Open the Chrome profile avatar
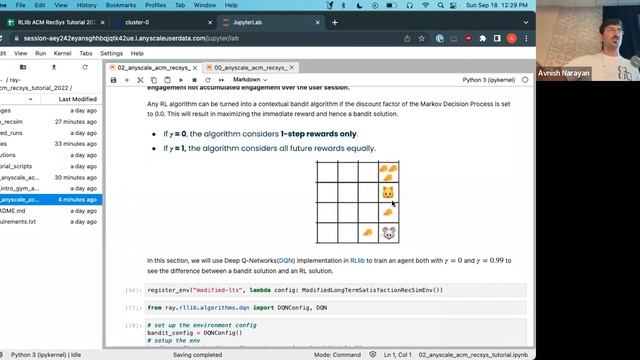The height and width of the screenshot is (360, 640). click(511, 38)
